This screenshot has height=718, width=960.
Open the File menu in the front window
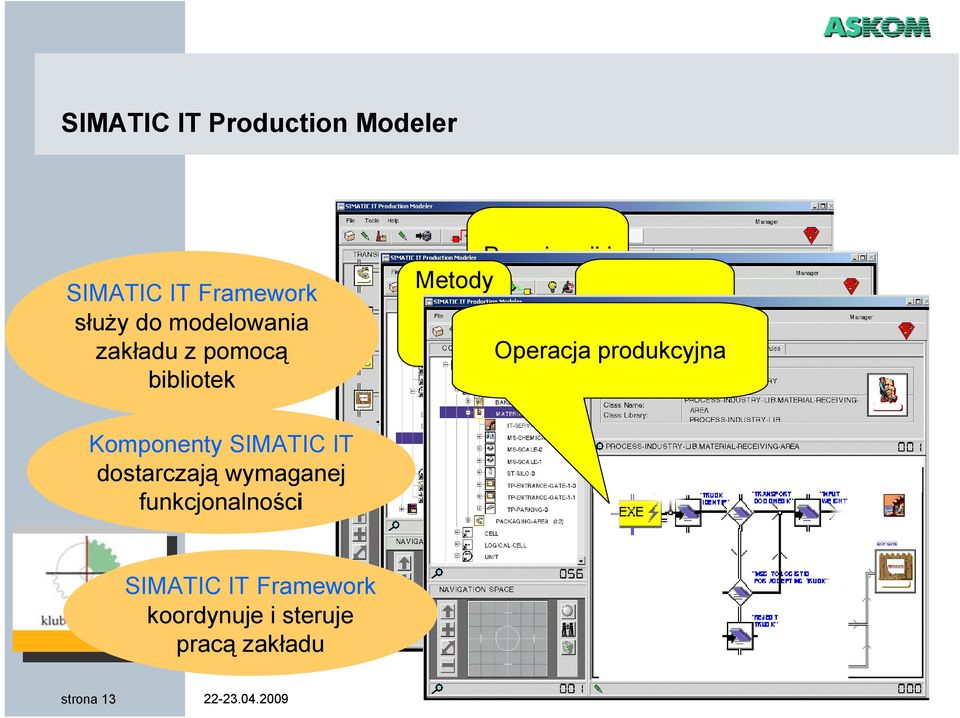tap(438, 316)
